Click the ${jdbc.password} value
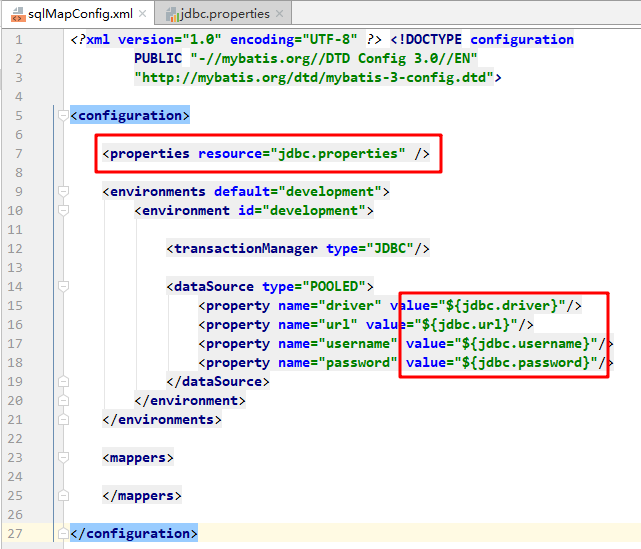 click(526, 363)
